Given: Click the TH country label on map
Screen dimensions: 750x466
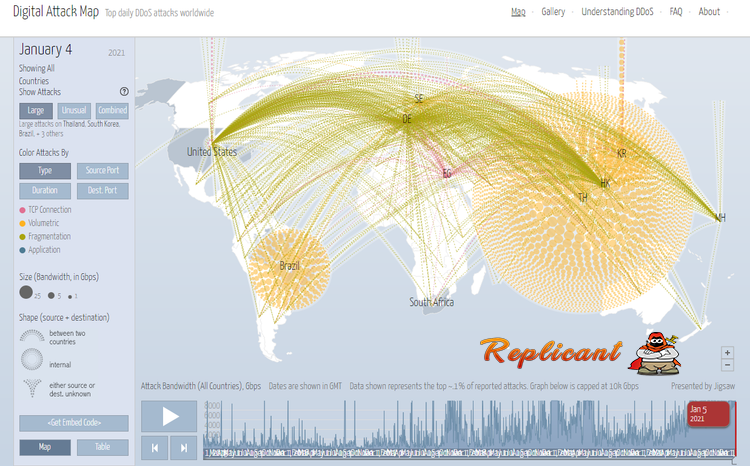Looking at the screenshot, I should coord(583,198).
